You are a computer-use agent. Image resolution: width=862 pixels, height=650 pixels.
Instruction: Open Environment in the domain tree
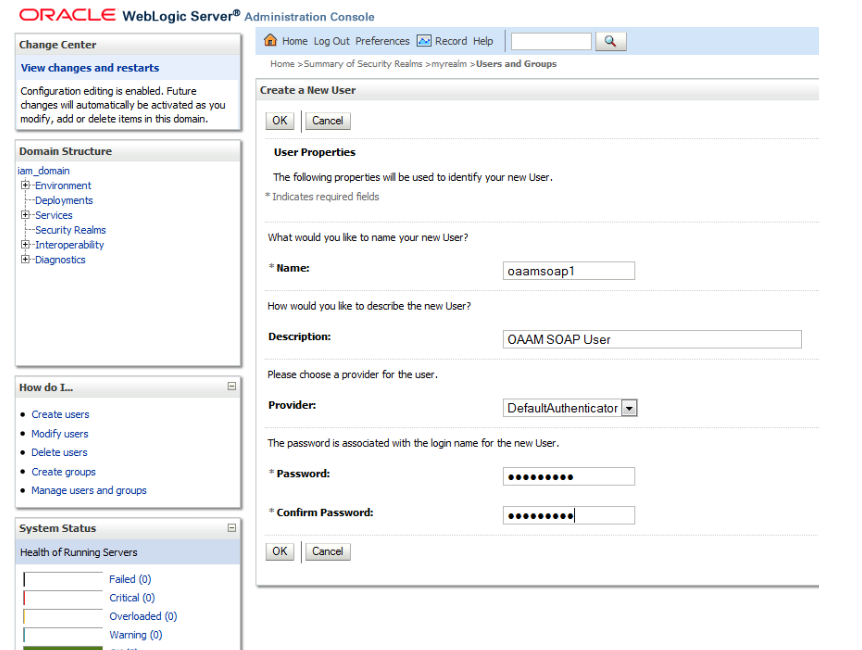(x=63, y=185)
